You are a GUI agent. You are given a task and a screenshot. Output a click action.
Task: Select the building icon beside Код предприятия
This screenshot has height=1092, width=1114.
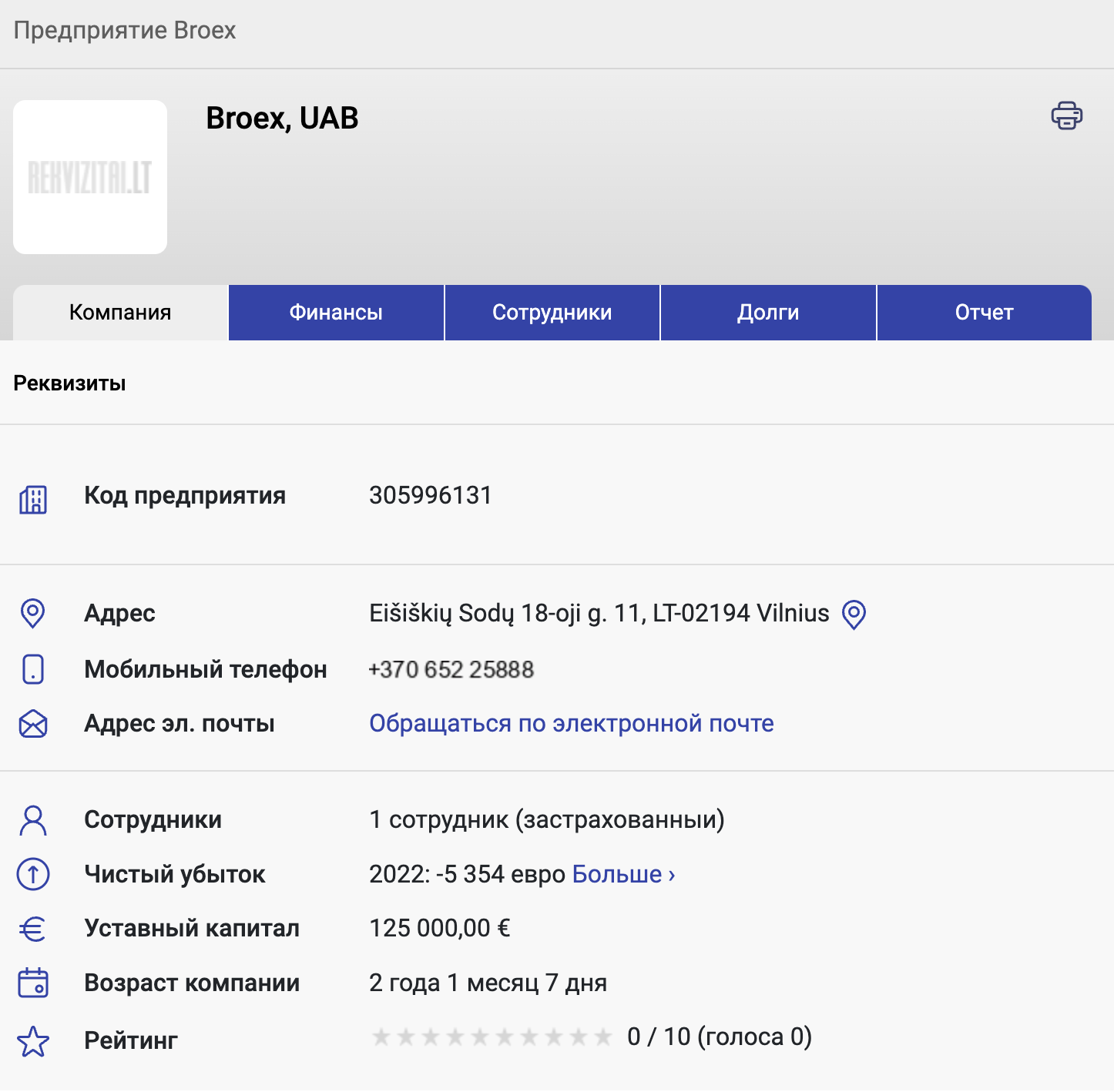33,499
